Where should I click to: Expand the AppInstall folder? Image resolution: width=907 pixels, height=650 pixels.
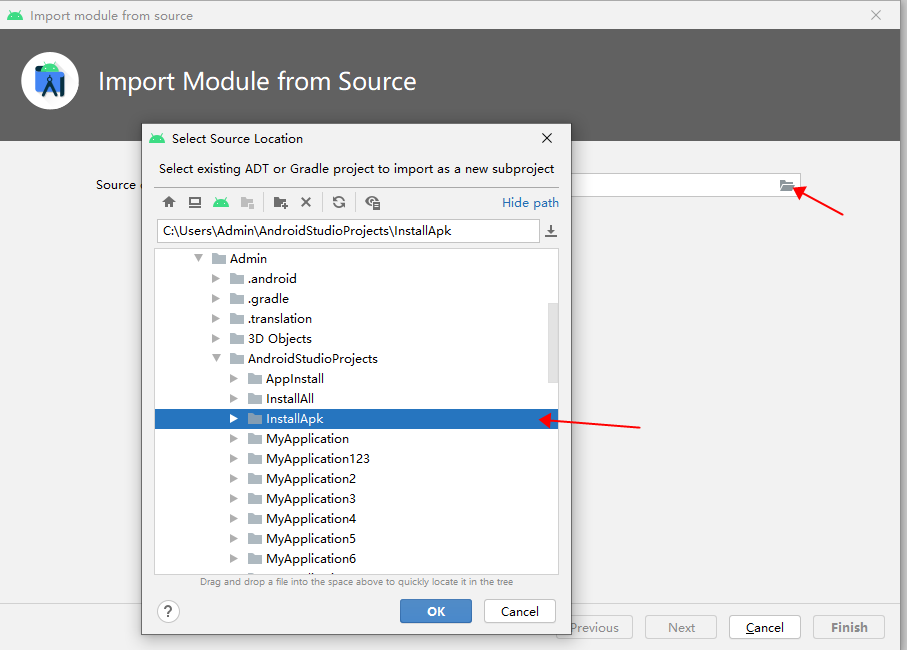coord(234,379)
